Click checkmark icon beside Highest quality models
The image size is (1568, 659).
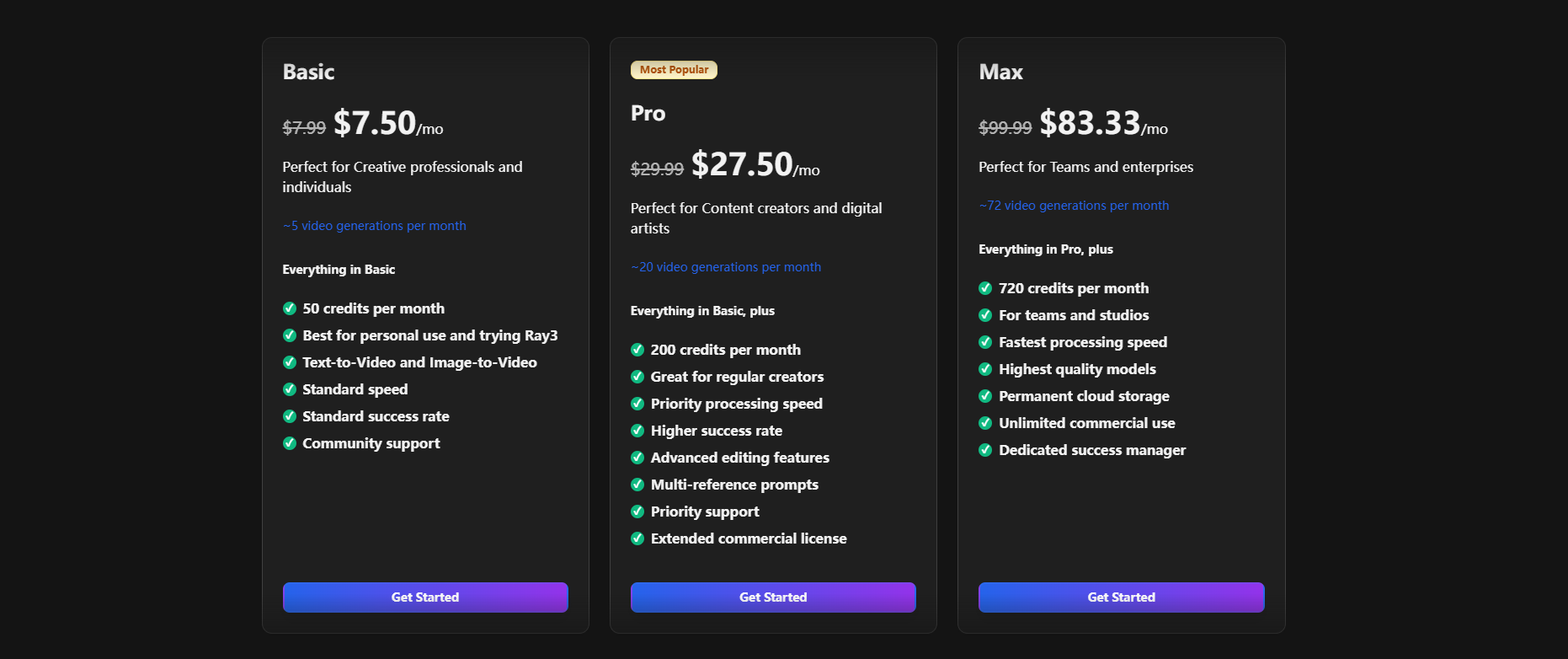click(985, 369)
